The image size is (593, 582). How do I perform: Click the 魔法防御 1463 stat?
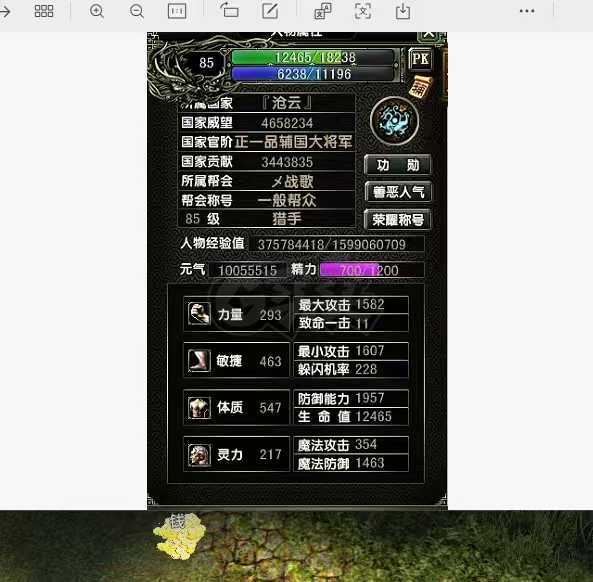tap(351, 463)
